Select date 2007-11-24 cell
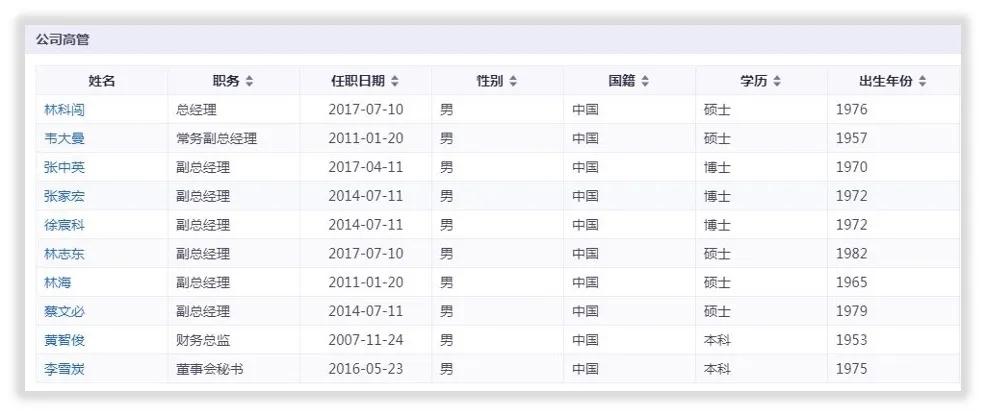Screen dimensions: 986x416 tap(366, 341)
